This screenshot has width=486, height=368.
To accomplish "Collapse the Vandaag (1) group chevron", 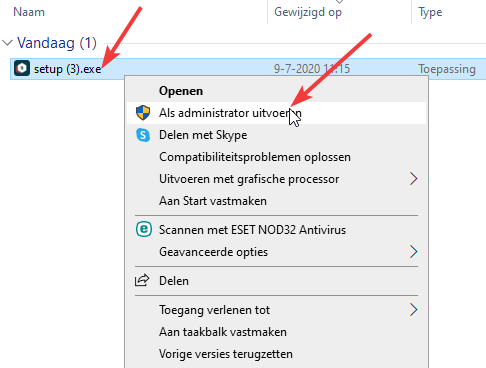I will click(x=7, y=43).
